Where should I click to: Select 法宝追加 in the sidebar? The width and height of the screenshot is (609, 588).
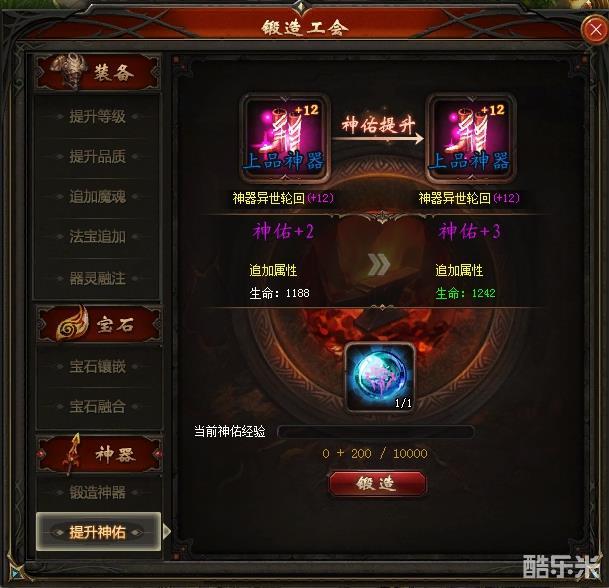[97, 237]
